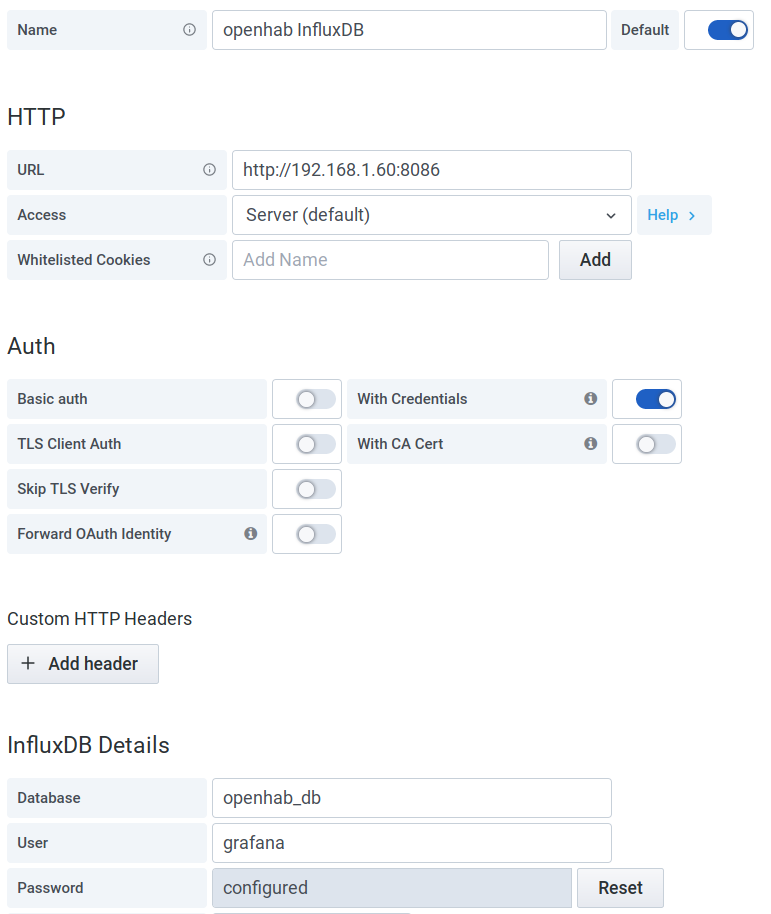Click the With CA Cert info icon

[590, 444]
